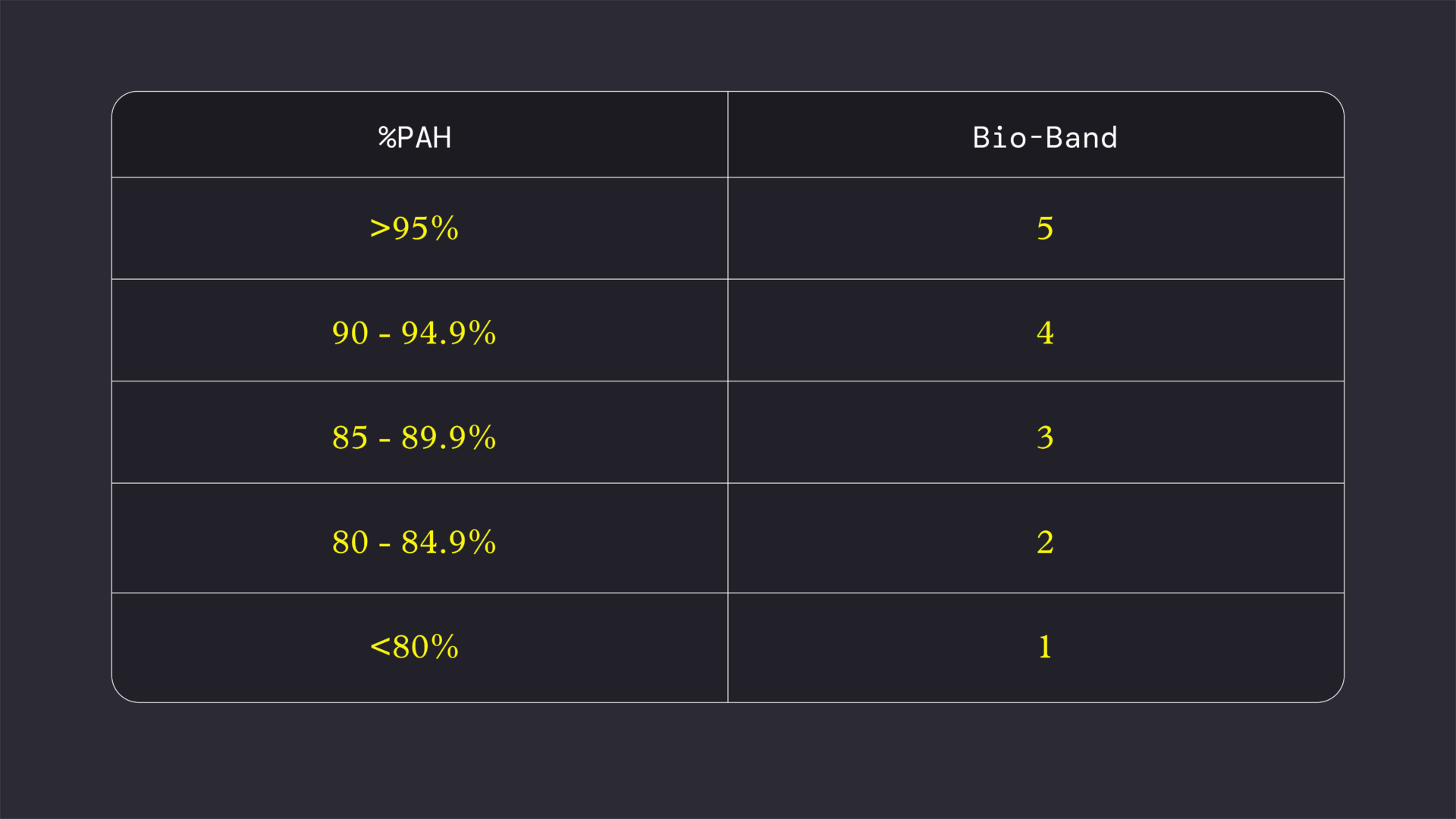Click the Bio-Band value 5
The width and height of the screenshot is (1456, 819).
1045,228
